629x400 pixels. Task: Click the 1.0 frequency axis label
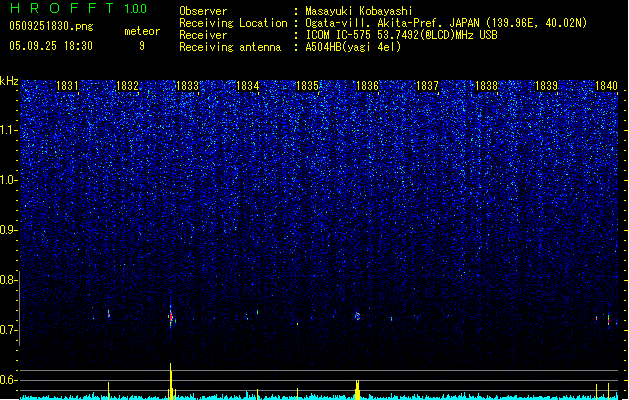click(9, 180)
